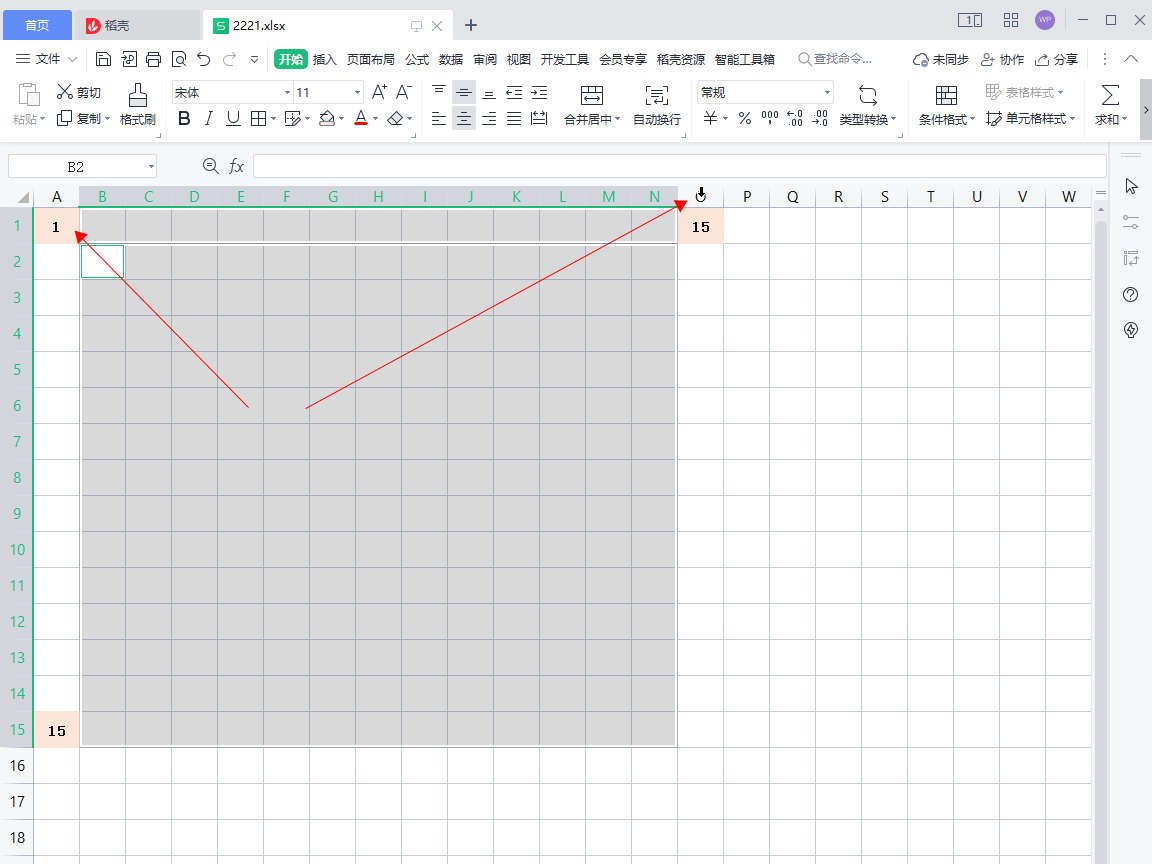Screen dimensions: 1152x864
Task: Click the 协作 button
Action: click(1002, 60)
